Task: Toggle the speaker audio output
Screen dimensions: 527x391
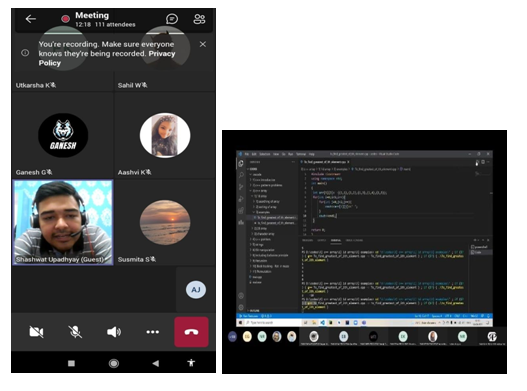Action: pos(114,332)
